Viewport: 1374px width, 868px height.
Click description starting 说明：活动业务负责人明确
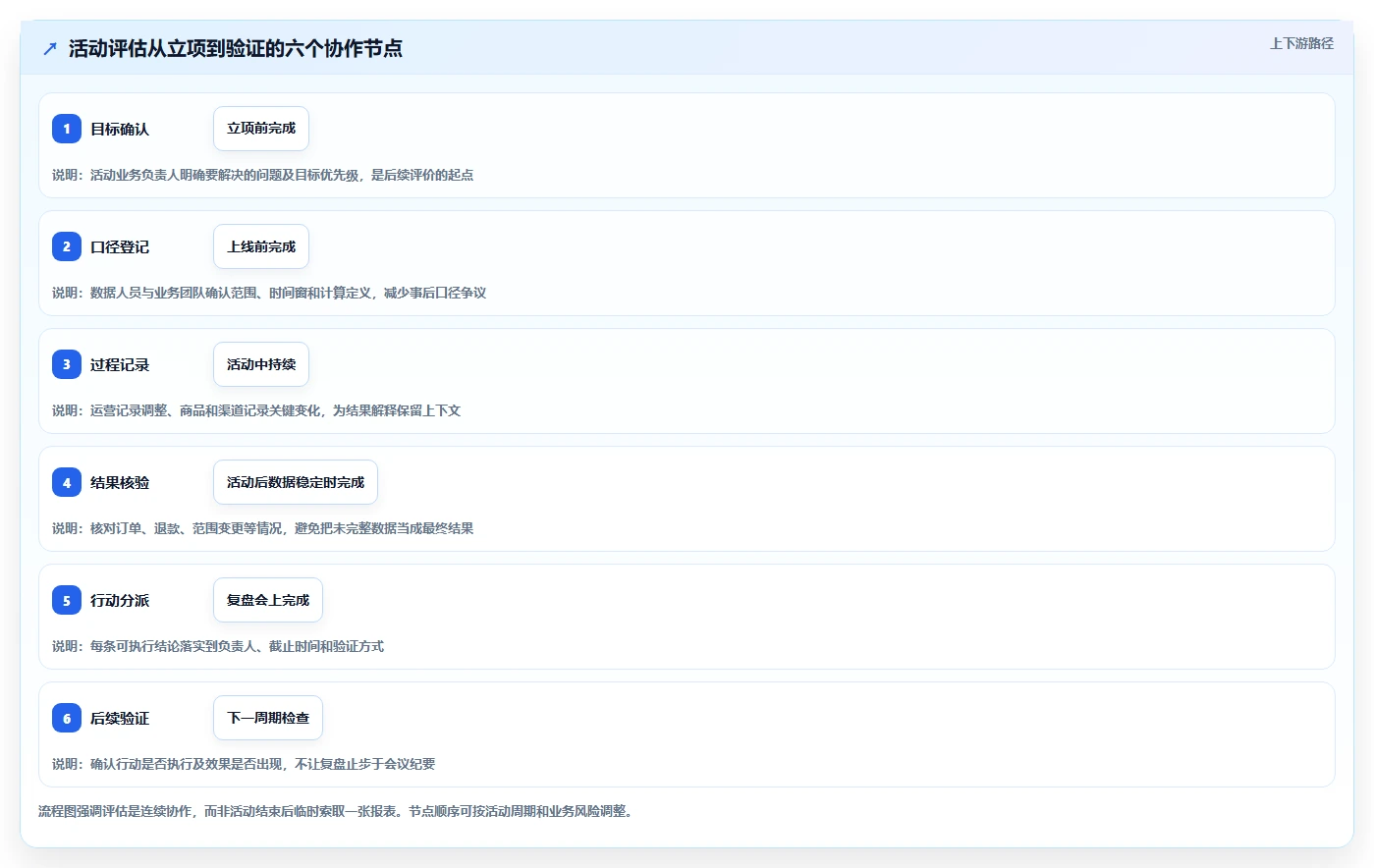pos(263,175)
